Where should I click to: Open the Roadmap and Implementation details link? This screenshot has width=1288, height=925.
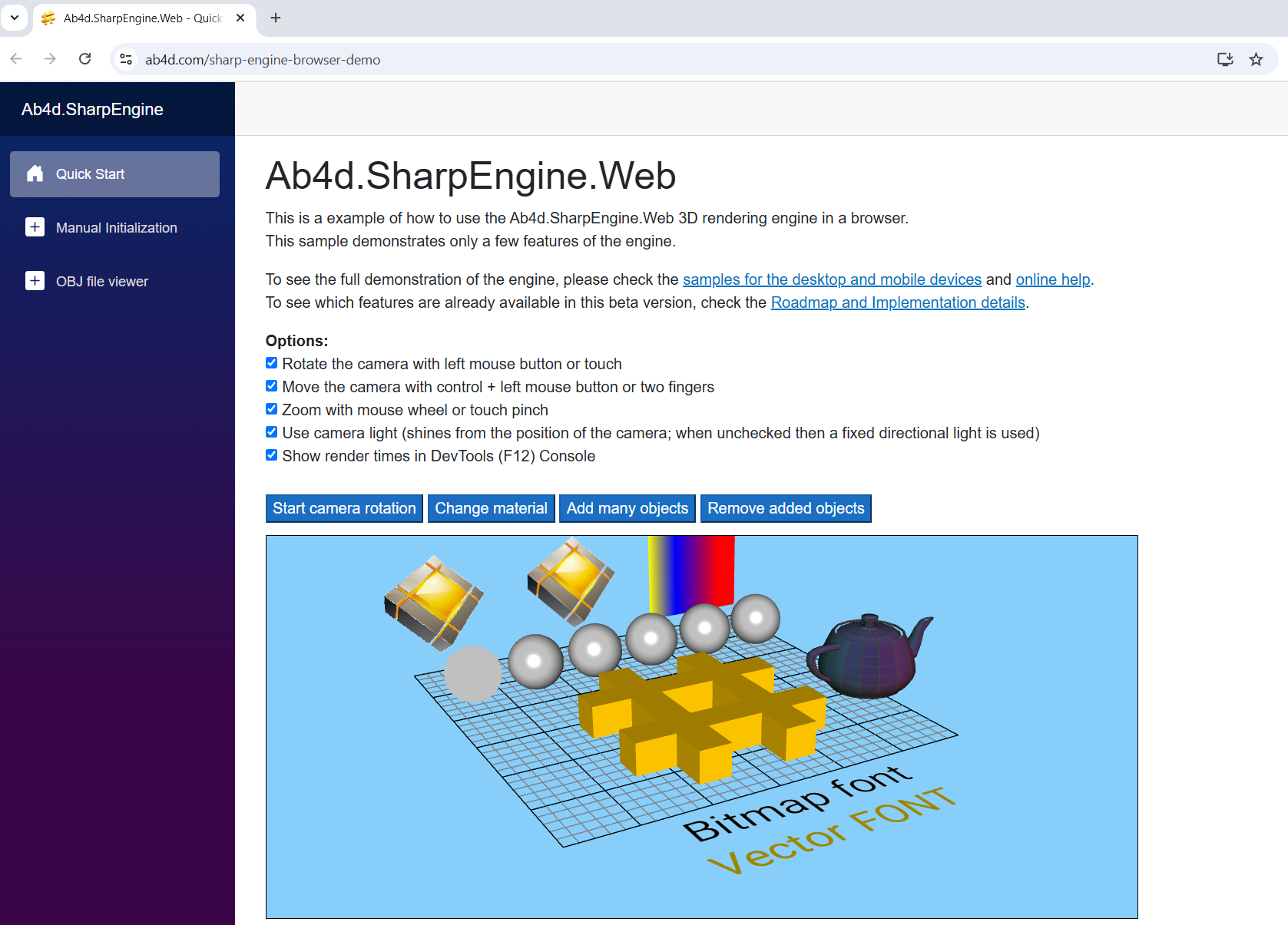[897, 302]
